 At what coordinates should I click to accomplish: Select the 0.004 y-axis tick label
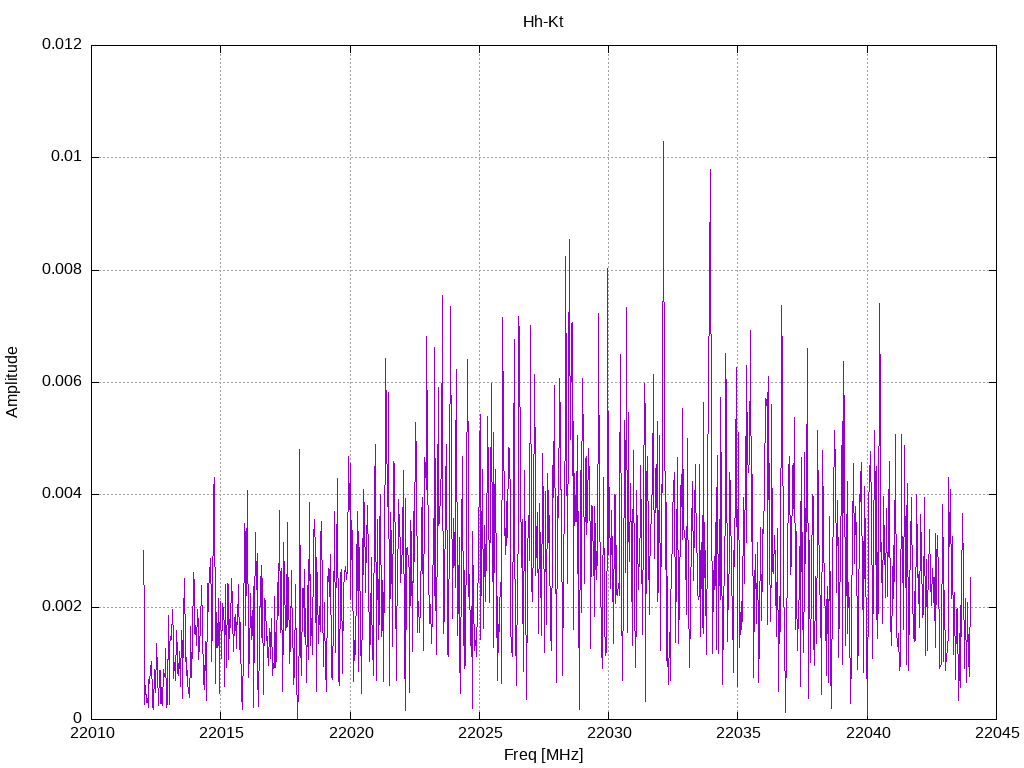62,494
